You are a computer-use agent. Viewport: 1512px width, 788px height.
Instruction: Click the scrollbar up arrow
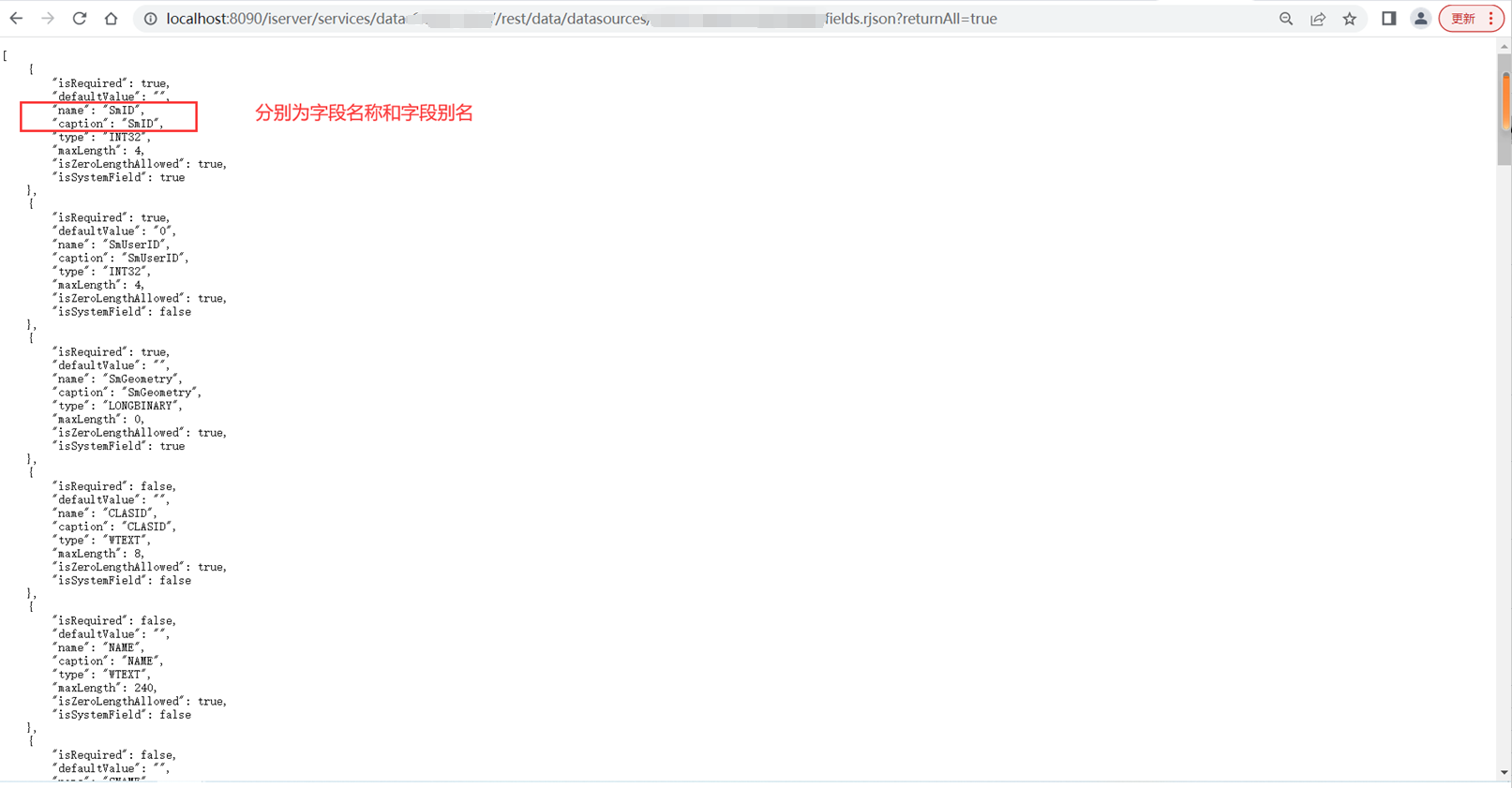tap(1505, 46)
